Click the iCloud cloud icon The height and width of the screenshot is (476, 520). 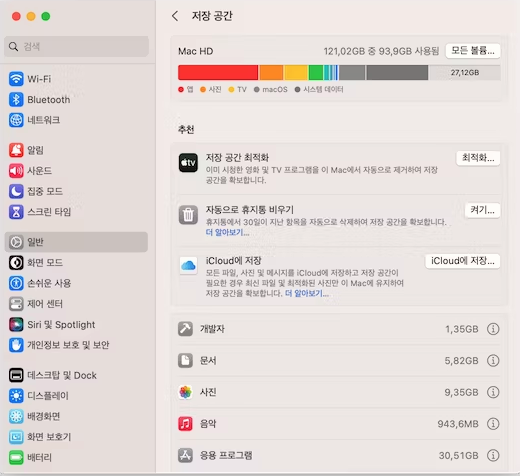point(188,266)
